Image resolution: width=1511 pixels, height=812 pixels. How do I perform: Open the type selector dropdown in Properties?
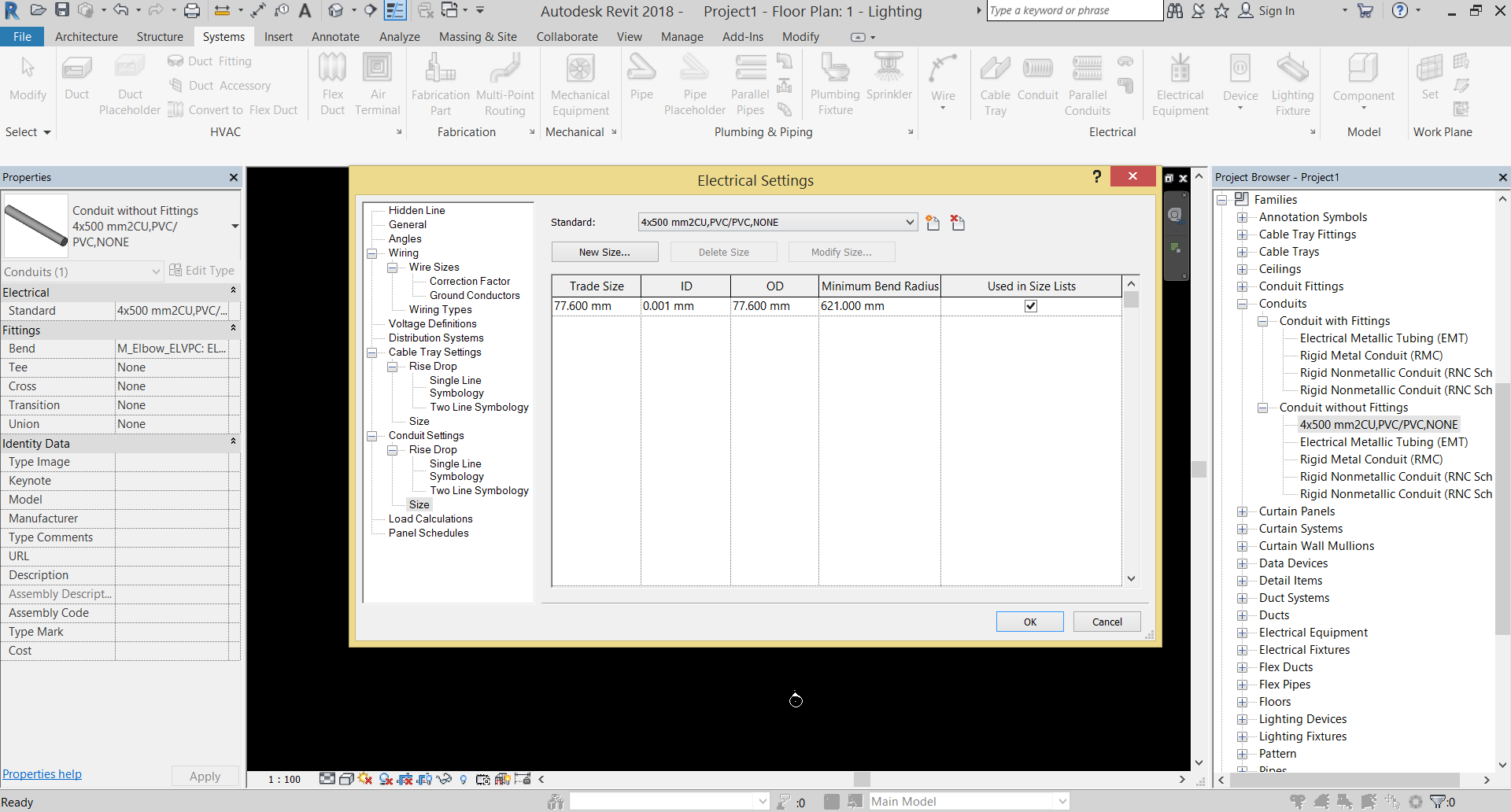pos(235,227)
